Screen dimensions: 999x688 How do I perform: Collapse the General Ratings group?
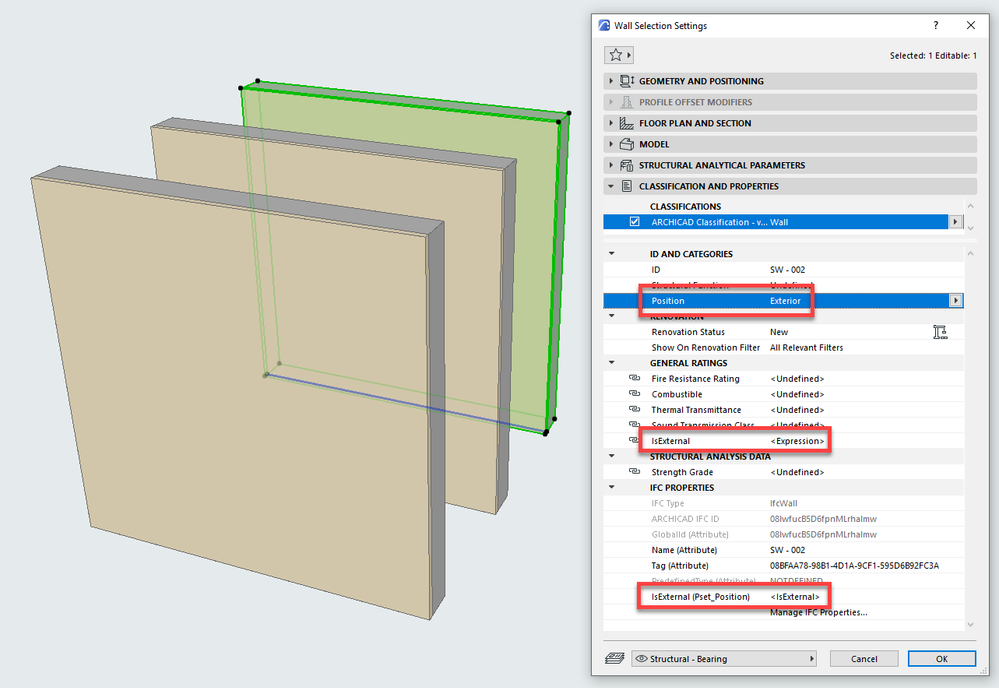pos(612,362)
